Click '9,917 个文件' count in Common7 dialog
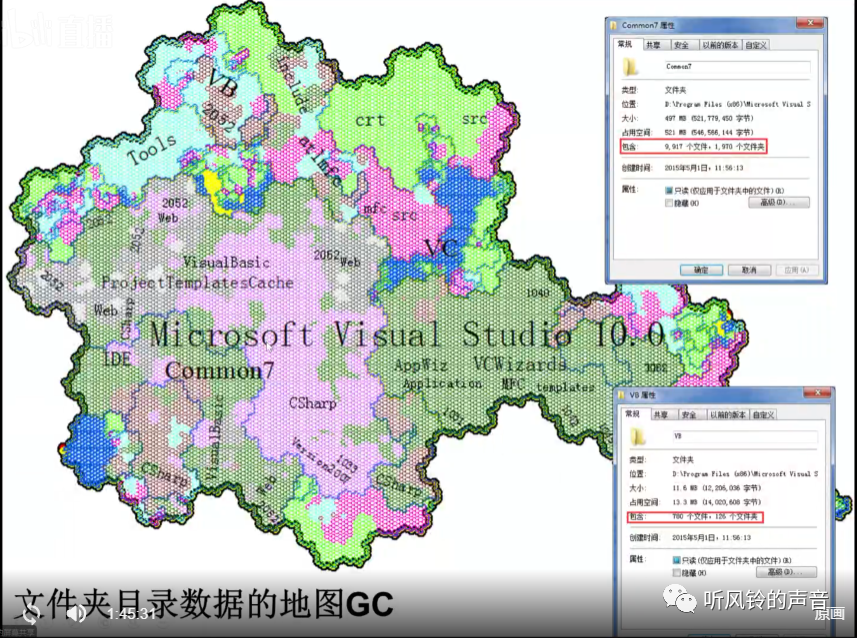The width and height of the screenshot is (857, 638). point(688,147)
